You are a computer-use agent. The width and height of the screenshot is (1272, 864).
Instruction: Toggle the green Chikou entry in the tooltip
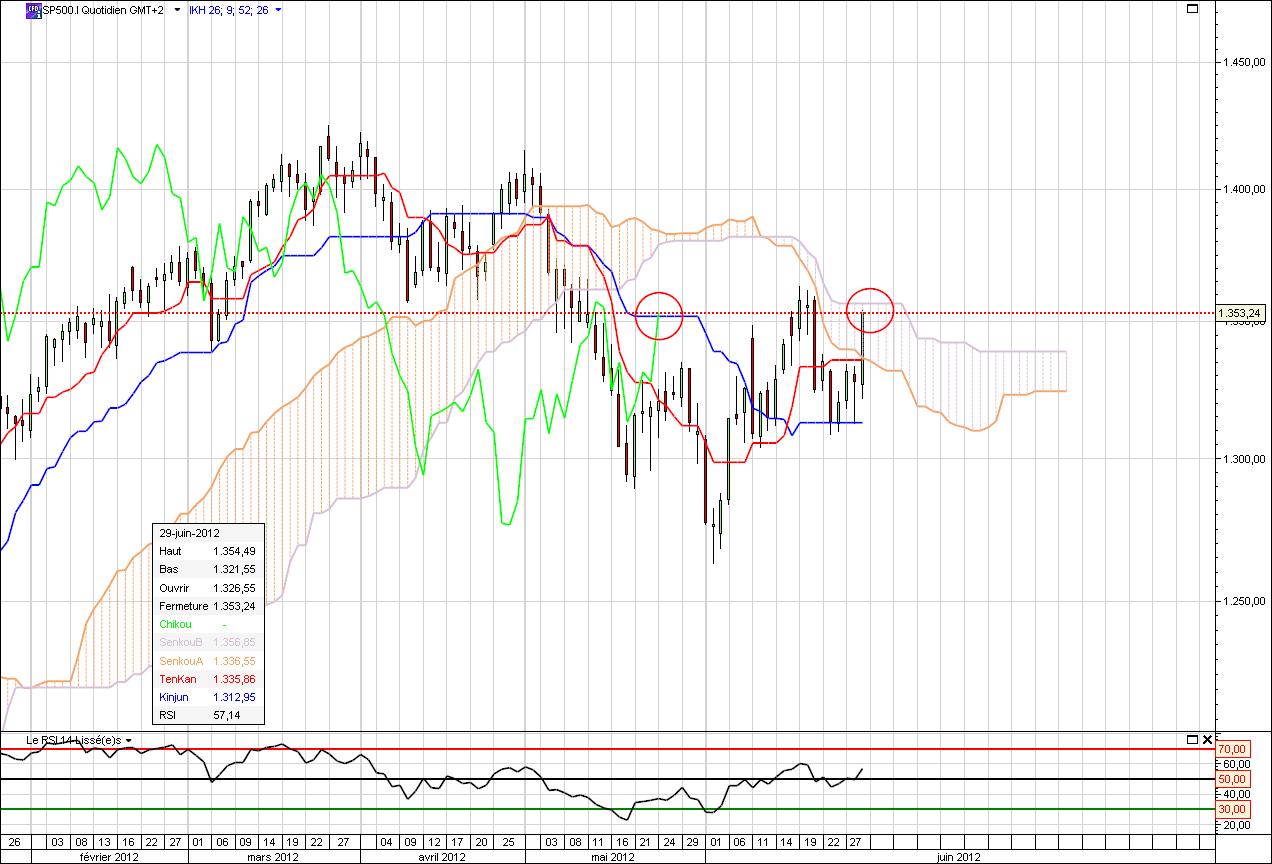[177, 624]
